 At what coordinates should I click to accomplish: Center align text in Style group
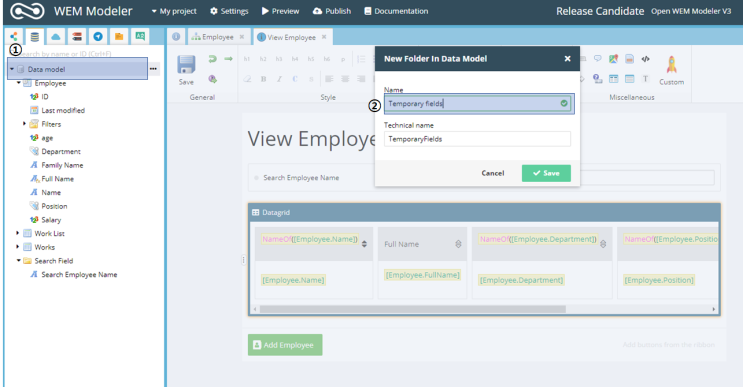coord(345,79)
